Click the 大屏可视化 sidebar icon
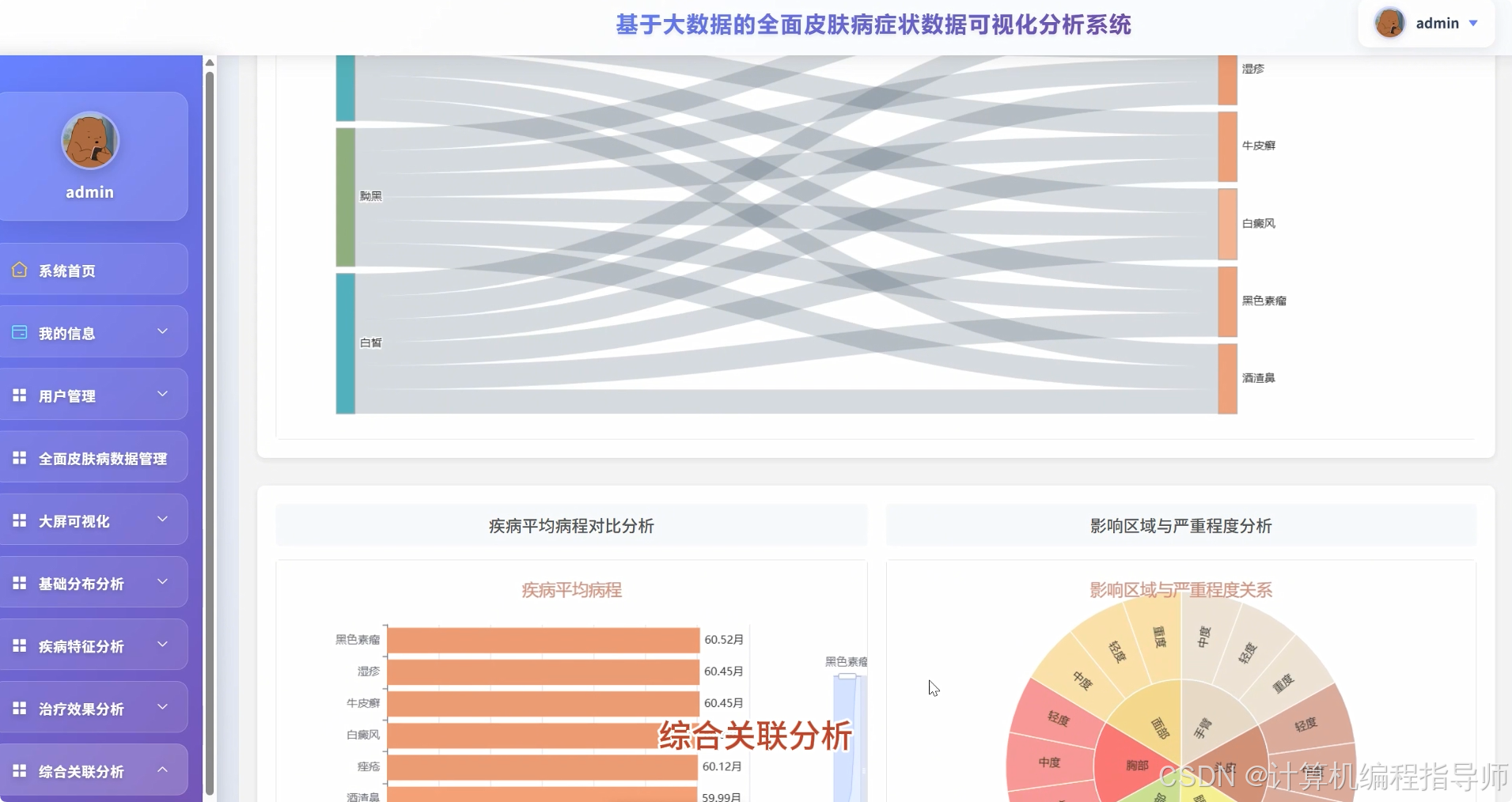Image resolution: width=1512 pixels, height=802 pixels. point(19,520)
